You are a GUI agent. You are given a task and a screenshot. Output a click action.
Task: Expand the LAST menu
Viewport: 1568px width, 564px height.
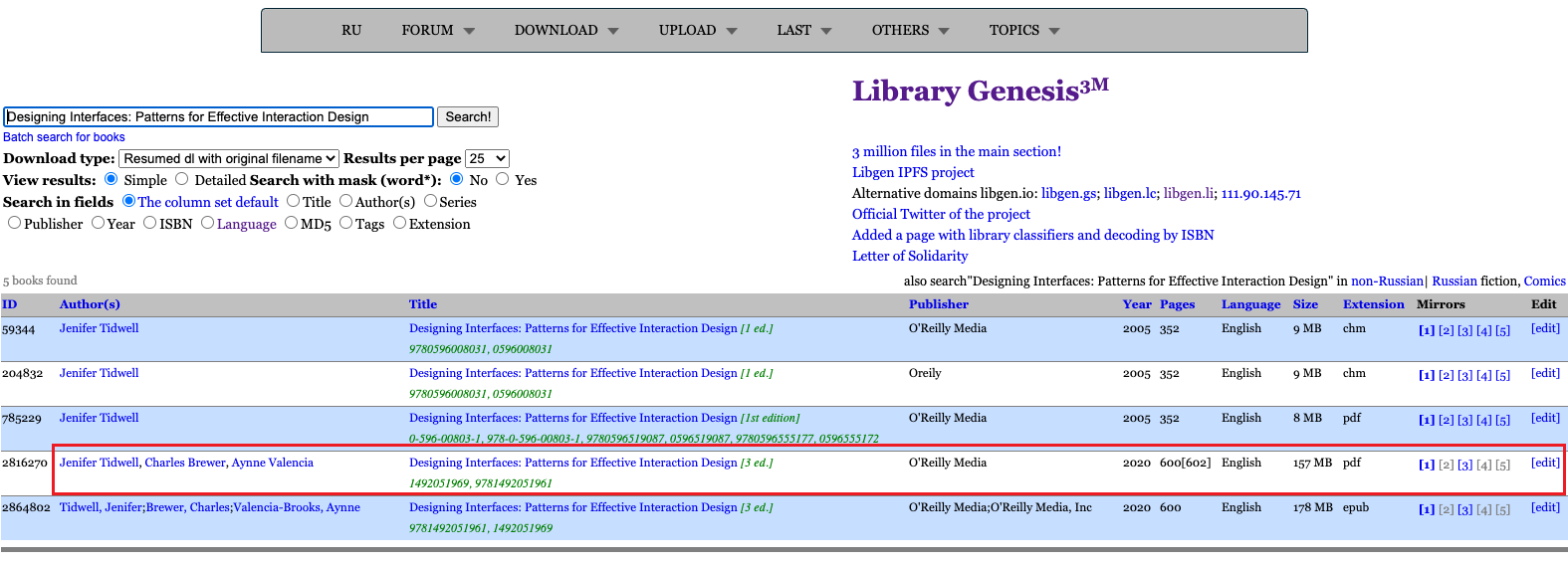tap(804, 31)
